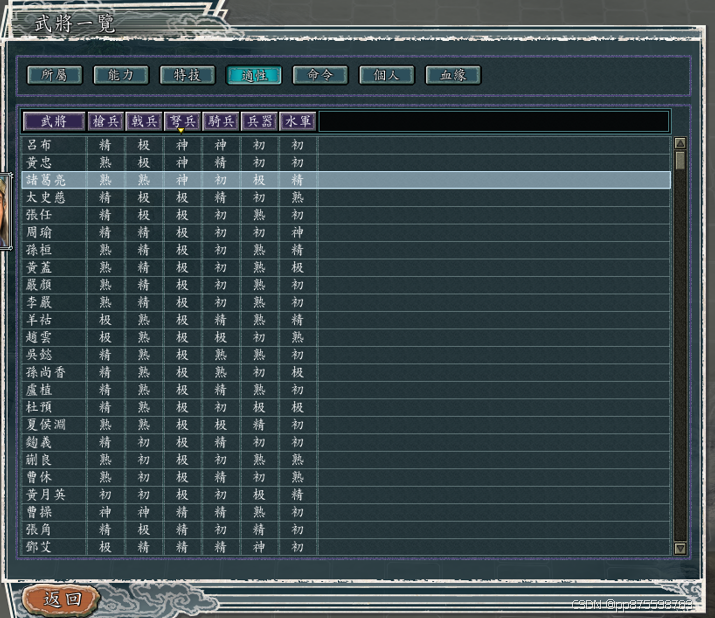715x618 pixels.
Task: Select the 趙雲 row
Action: (346, 338)
